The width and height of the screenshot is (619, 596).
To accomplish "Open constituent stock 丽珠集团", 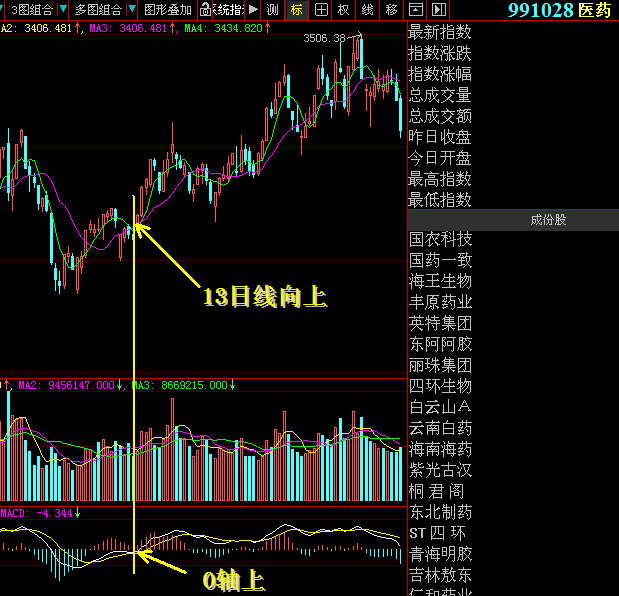I will coord(441,365).
